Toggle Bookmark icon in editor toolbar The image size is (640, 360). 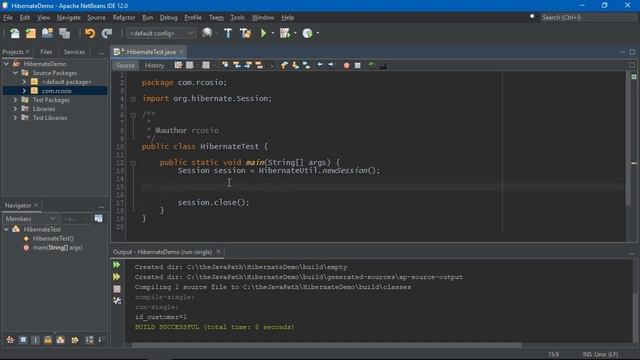pos(306,65)
